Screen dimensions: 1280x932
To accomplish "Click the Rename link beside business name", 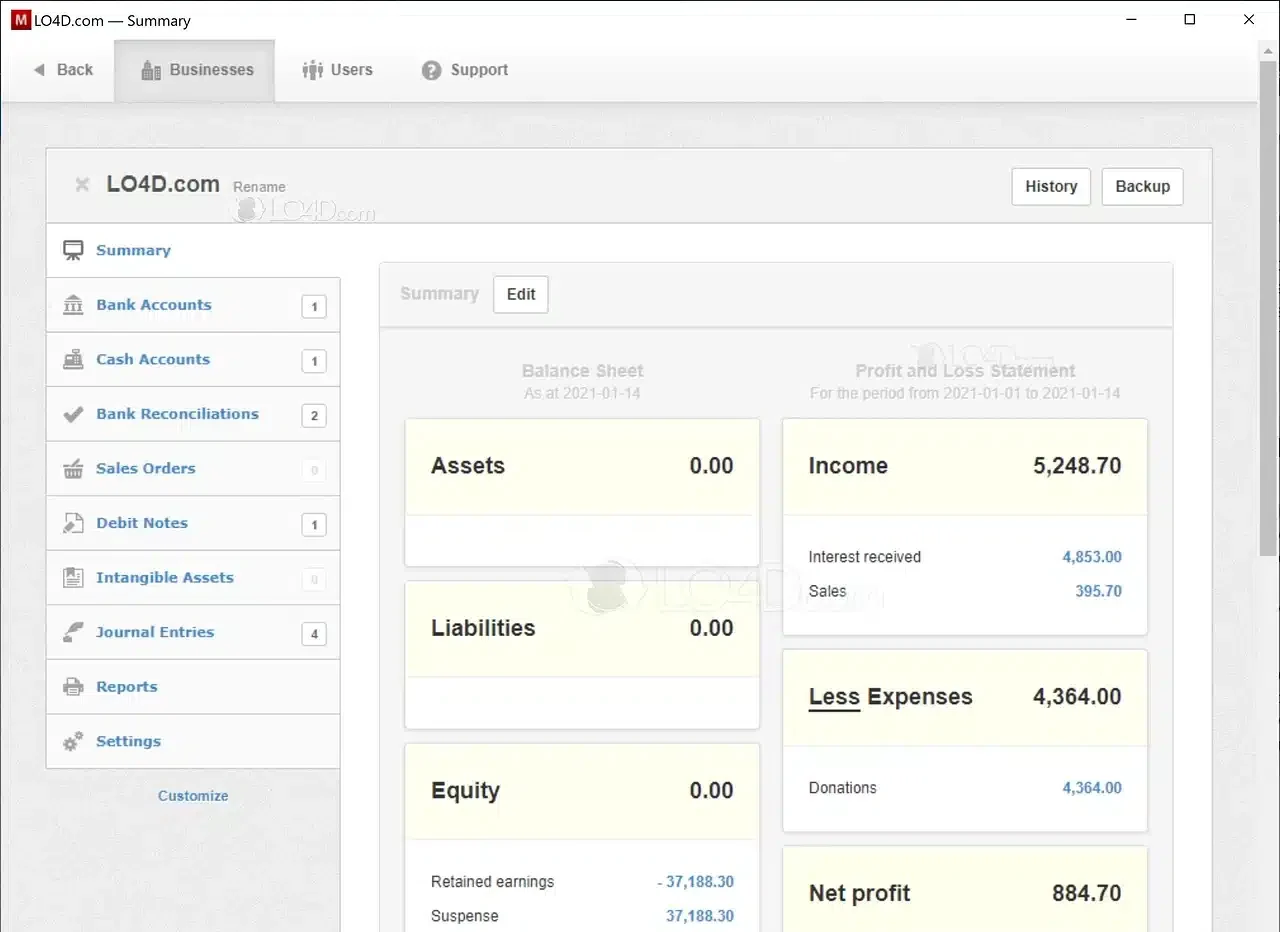I will 259,187.
